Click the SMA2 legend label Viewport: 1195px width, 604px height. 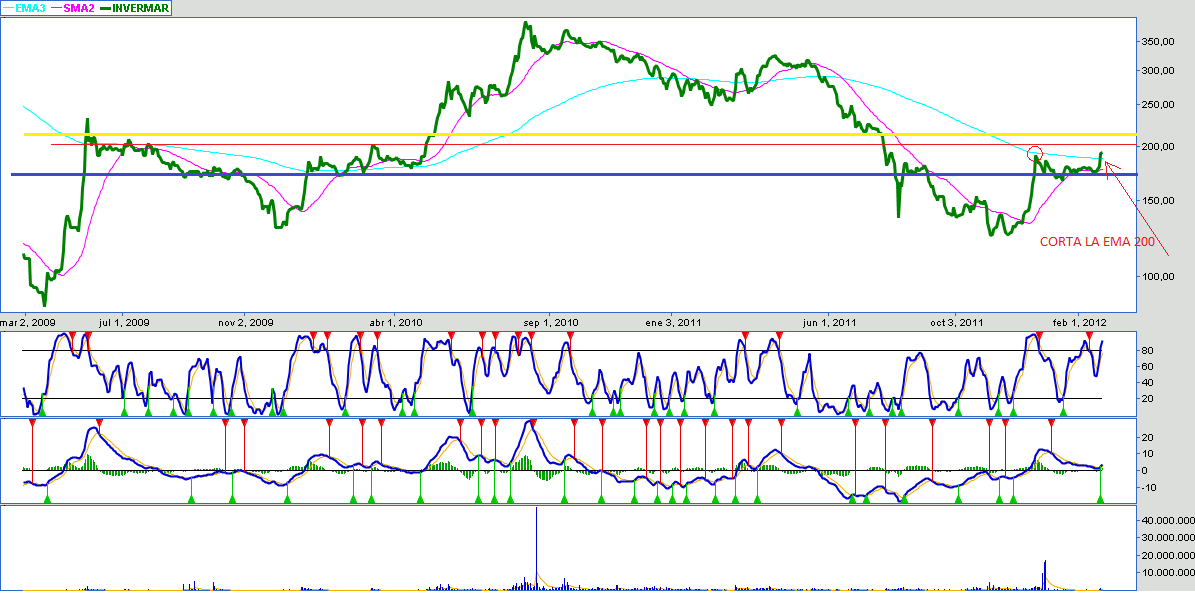click(x=79, y=8)
